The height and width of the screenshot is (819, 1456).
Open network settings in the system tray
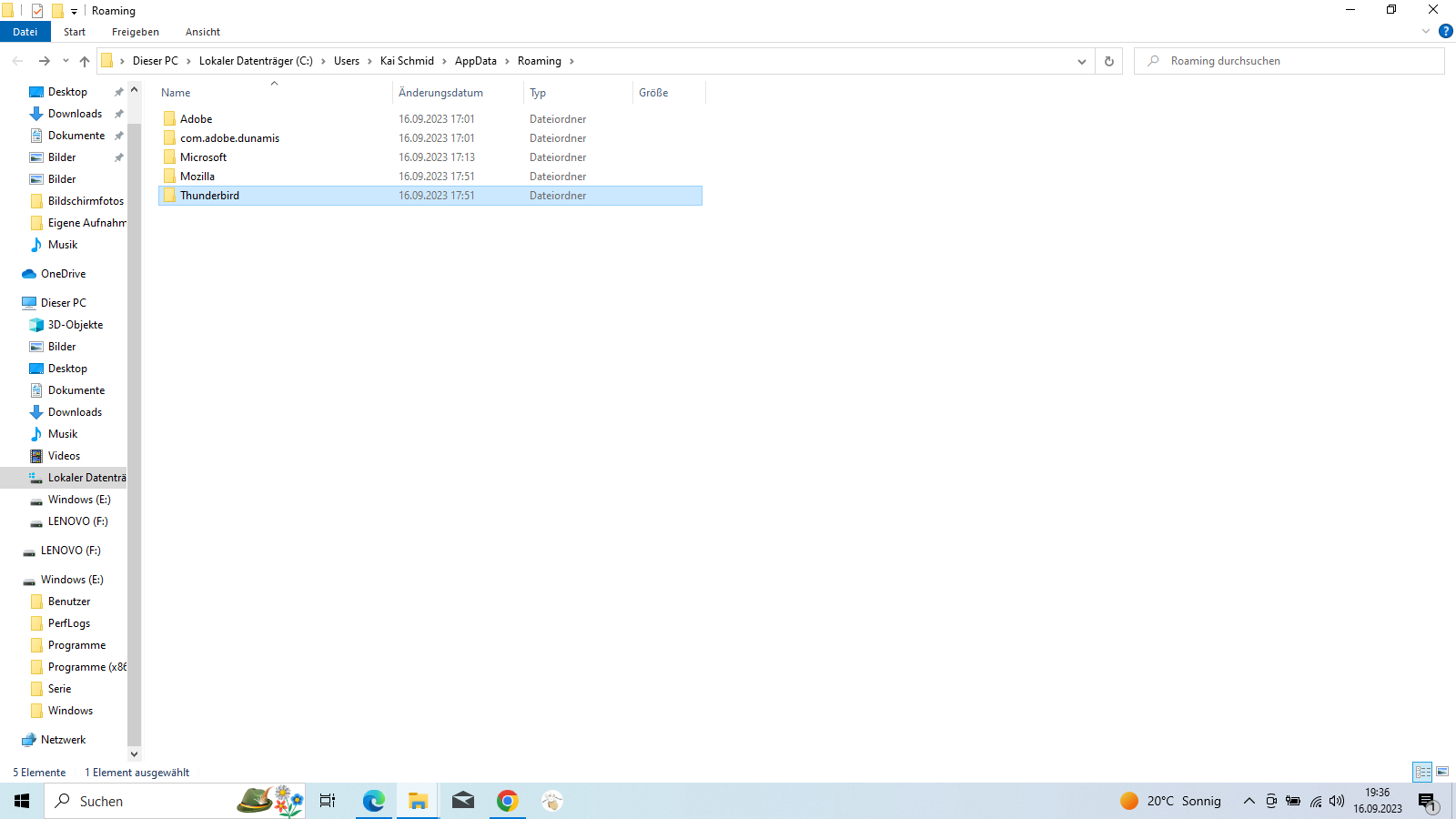click(x=1316, y=801)
